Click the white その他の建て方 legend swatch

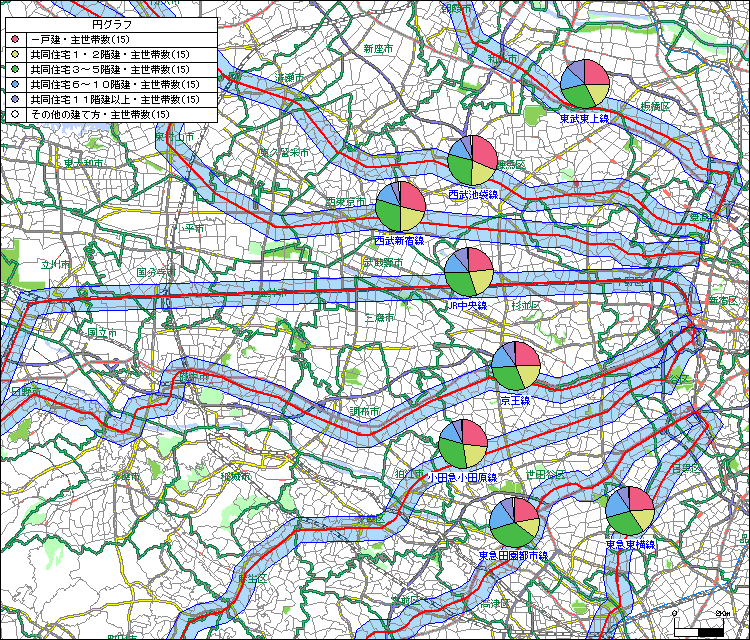click(x=14, y=115)
